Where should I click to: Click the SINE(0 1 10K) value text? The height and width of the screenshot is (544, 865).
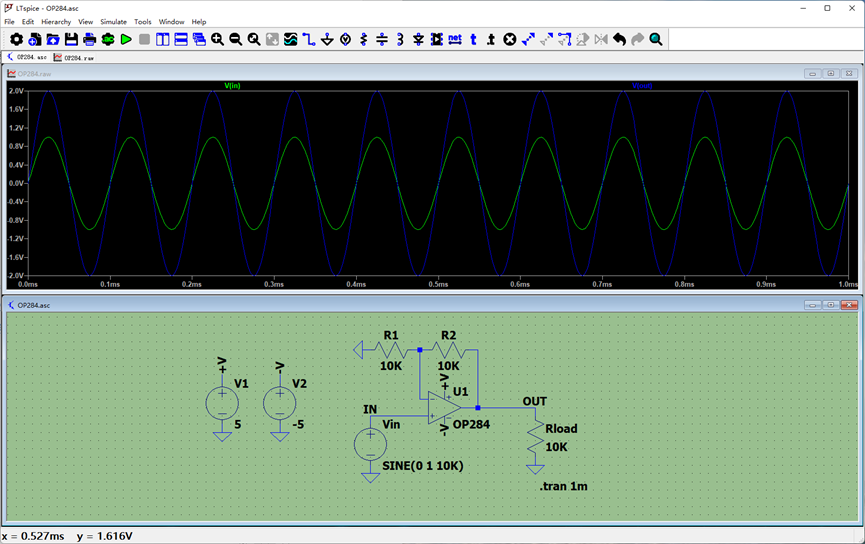click(x=423, y=466)
